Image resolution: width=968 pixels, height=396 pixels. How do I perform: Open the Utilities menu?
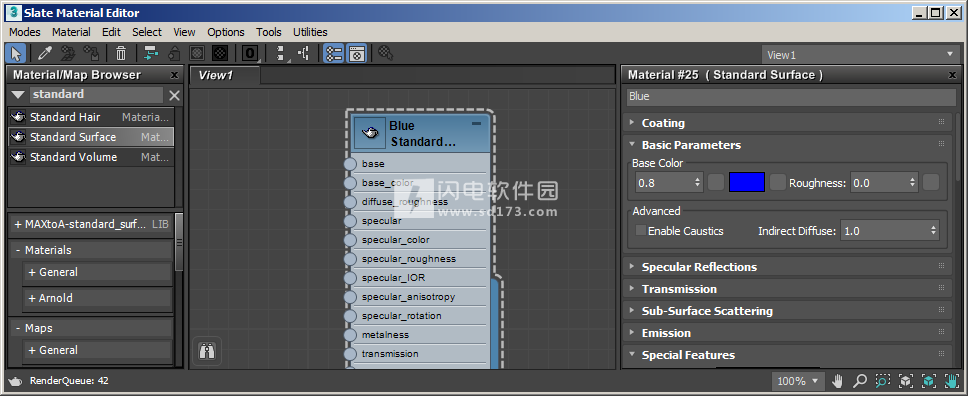click(x=310, y=32)
